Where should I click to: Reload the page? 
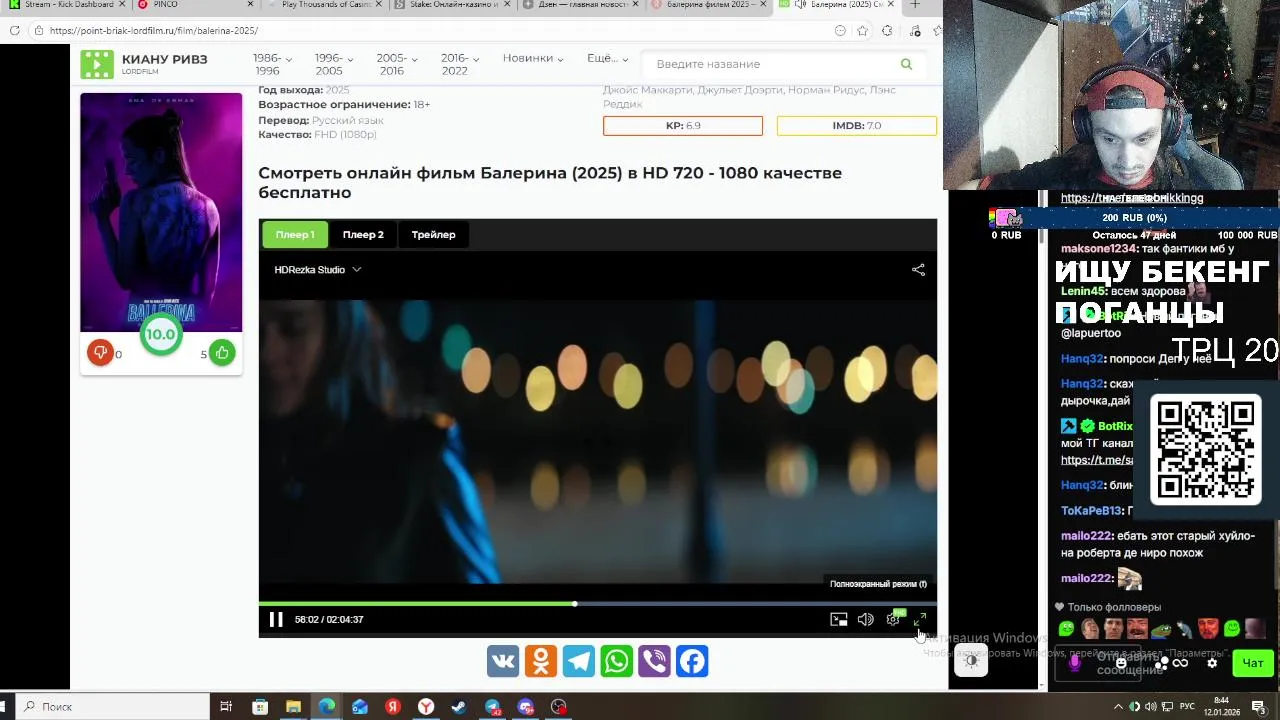pos(15,31)
